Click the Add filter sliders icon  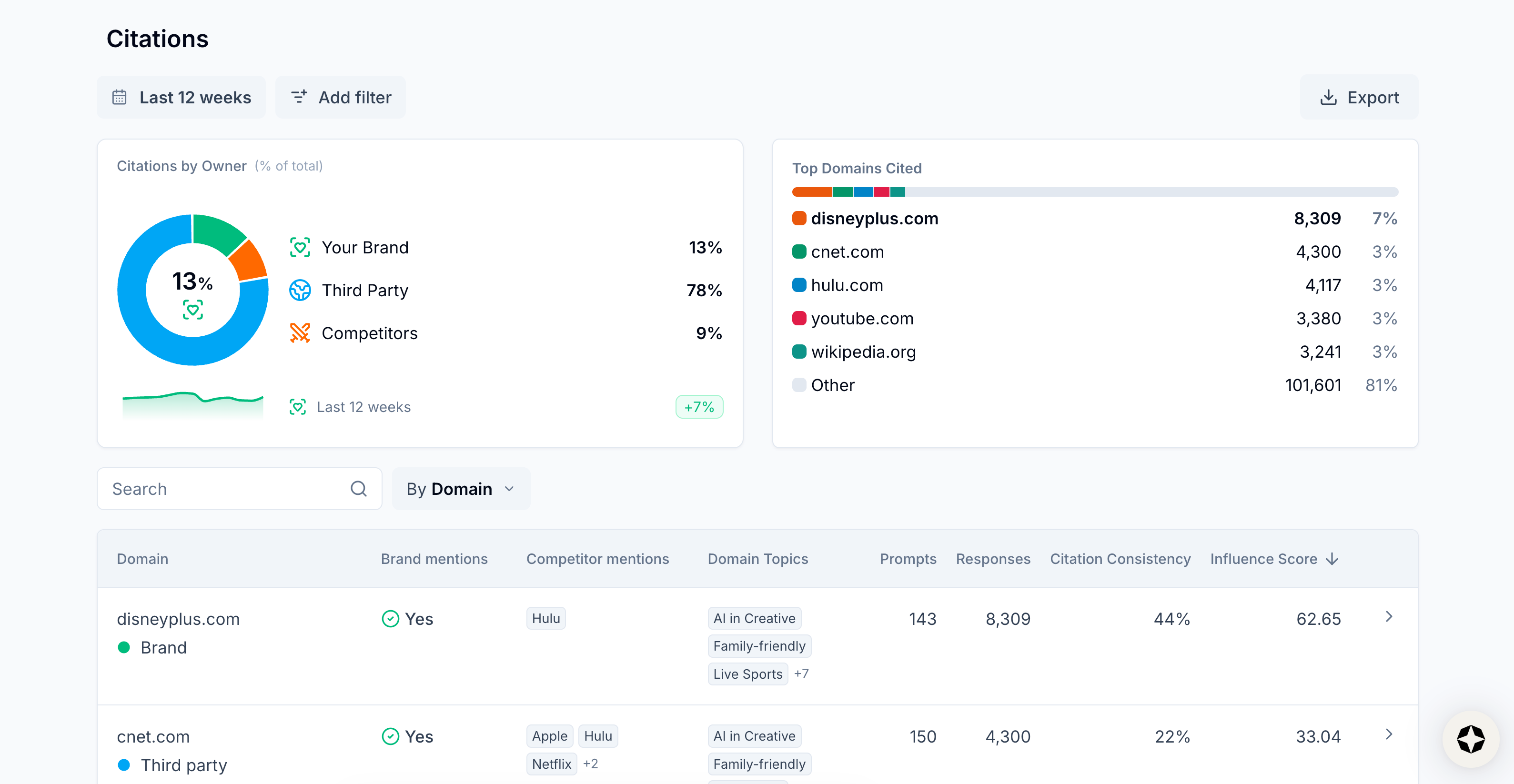(299, 97)
